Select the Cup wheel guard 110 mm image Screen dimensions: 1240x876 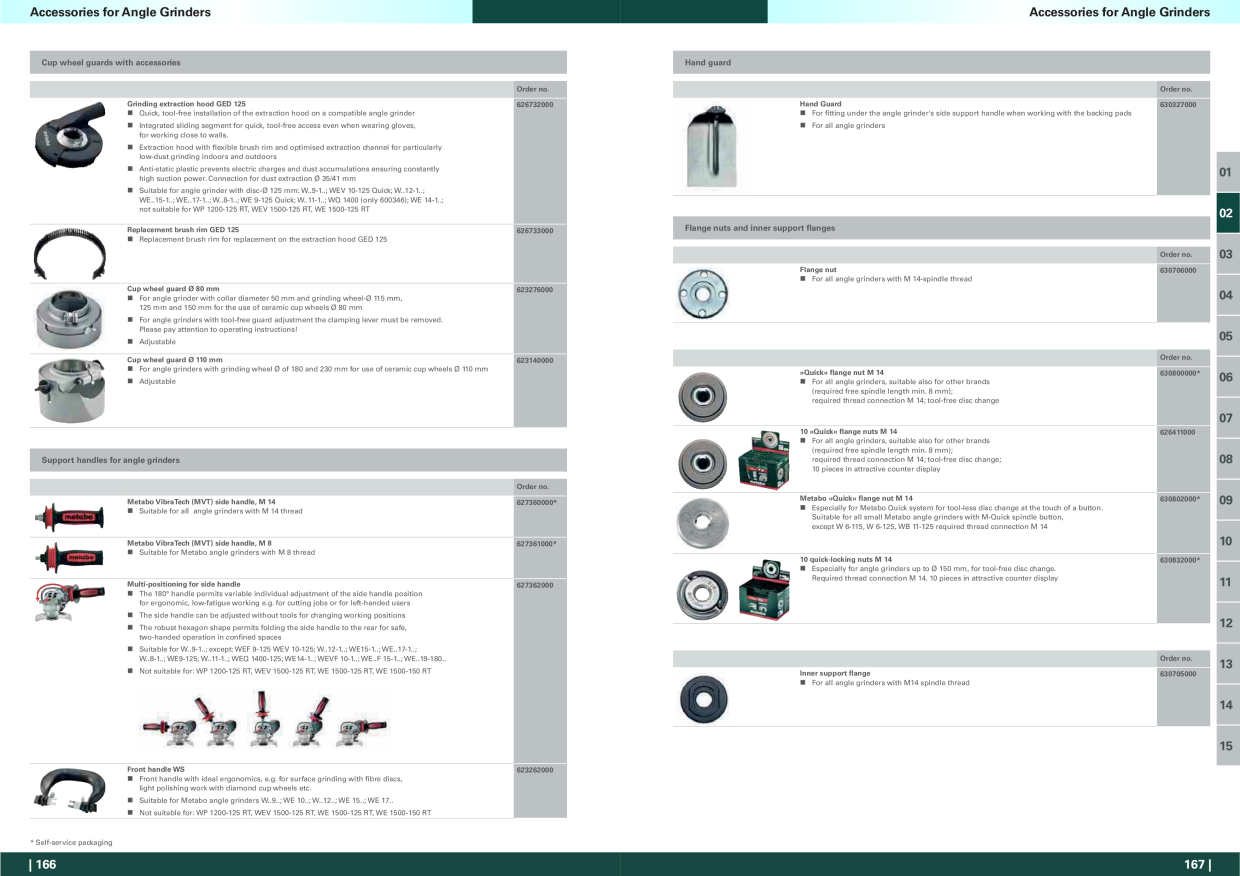(x=69, y=391)
